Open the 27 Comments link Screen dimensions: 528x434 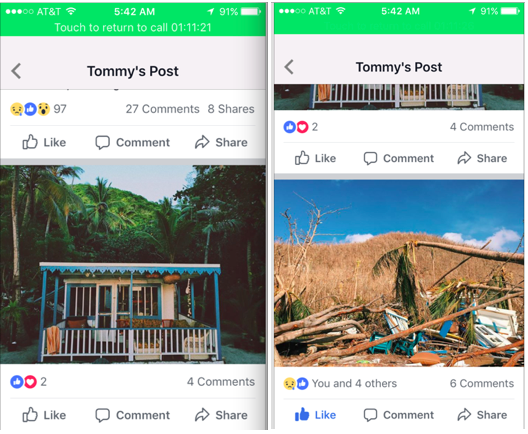(162, 109)
